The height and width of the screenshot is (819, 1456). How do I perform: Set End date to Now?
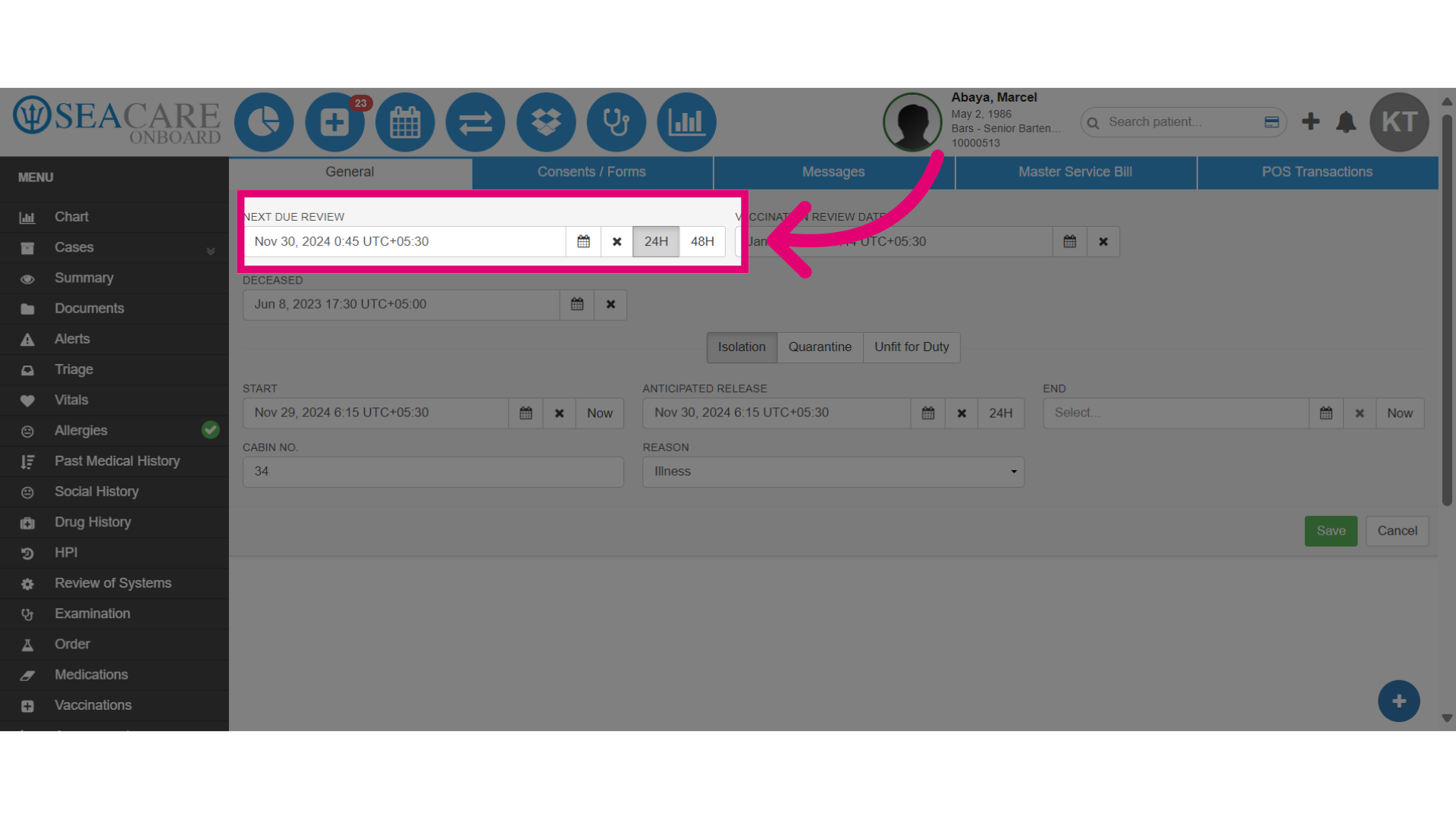1400,413
